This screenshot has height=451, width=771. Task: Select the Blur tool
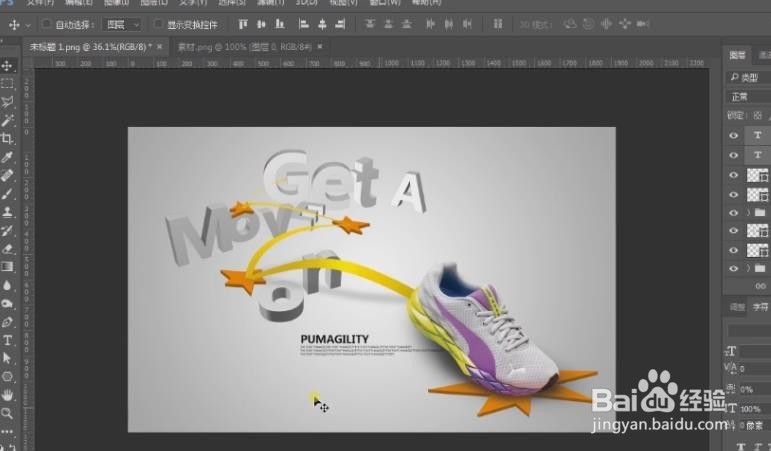coord(7,285)
